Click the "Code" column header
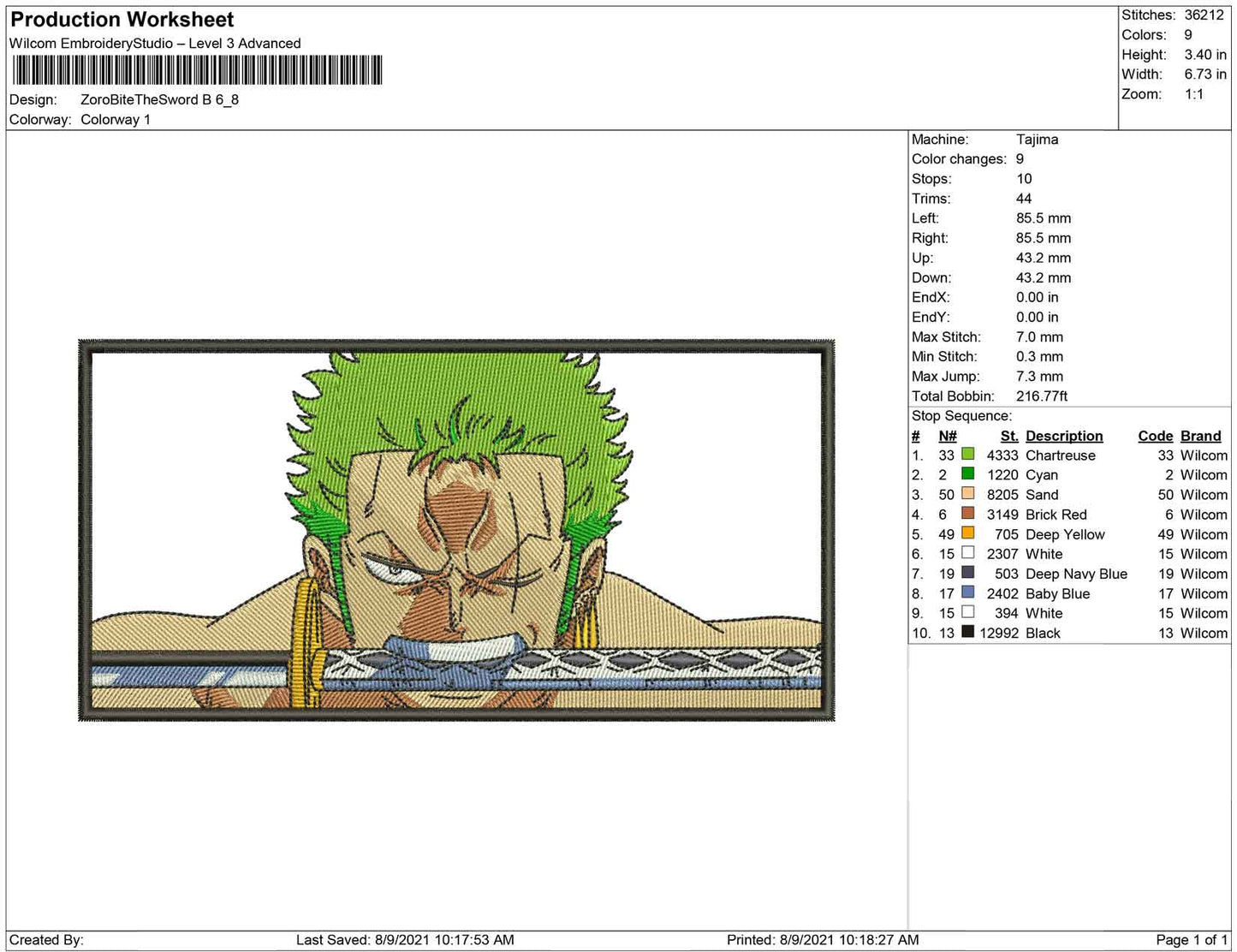This screenshot has height=952, width=1237. [1156, 436]
